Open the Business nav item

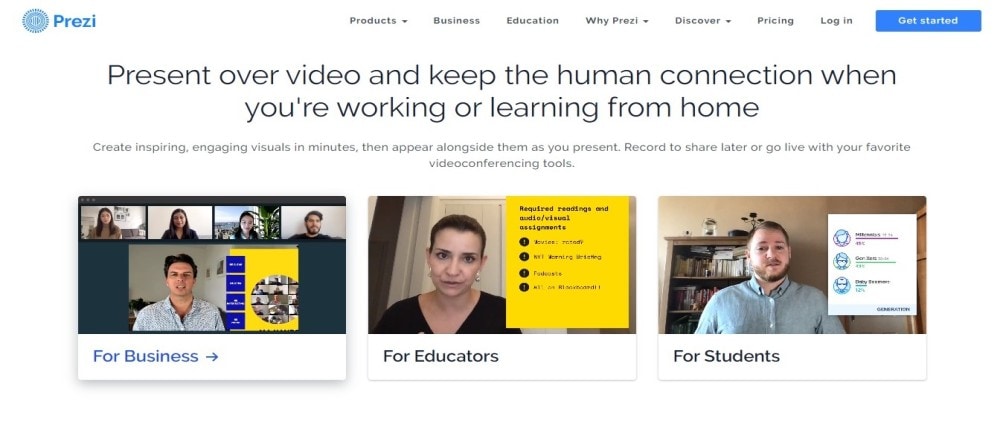[x=457, y=21]
